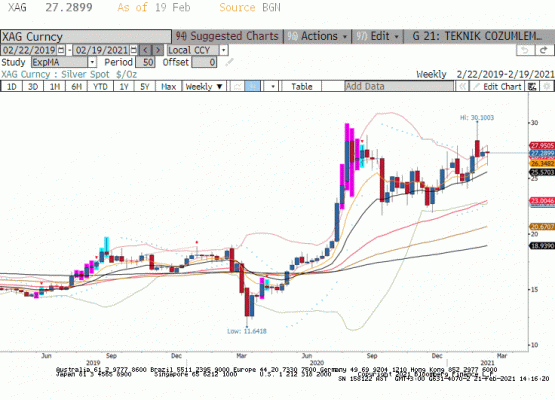The width and height of the screenshot is (555, 400).
Task: Click the blue 27.2899 last price tag
Action: (542, 153)
